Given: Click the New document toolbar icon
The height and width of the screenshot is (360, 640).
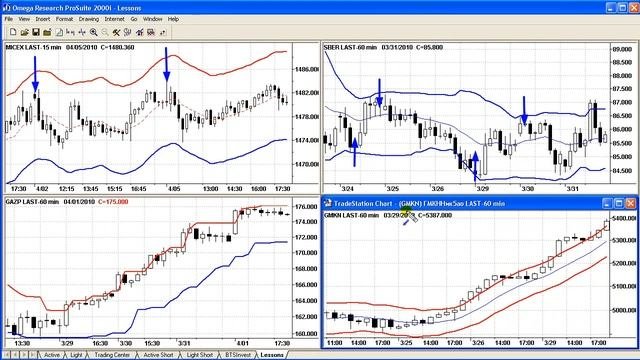Looking at the screenshot, I should pos(13,32).
